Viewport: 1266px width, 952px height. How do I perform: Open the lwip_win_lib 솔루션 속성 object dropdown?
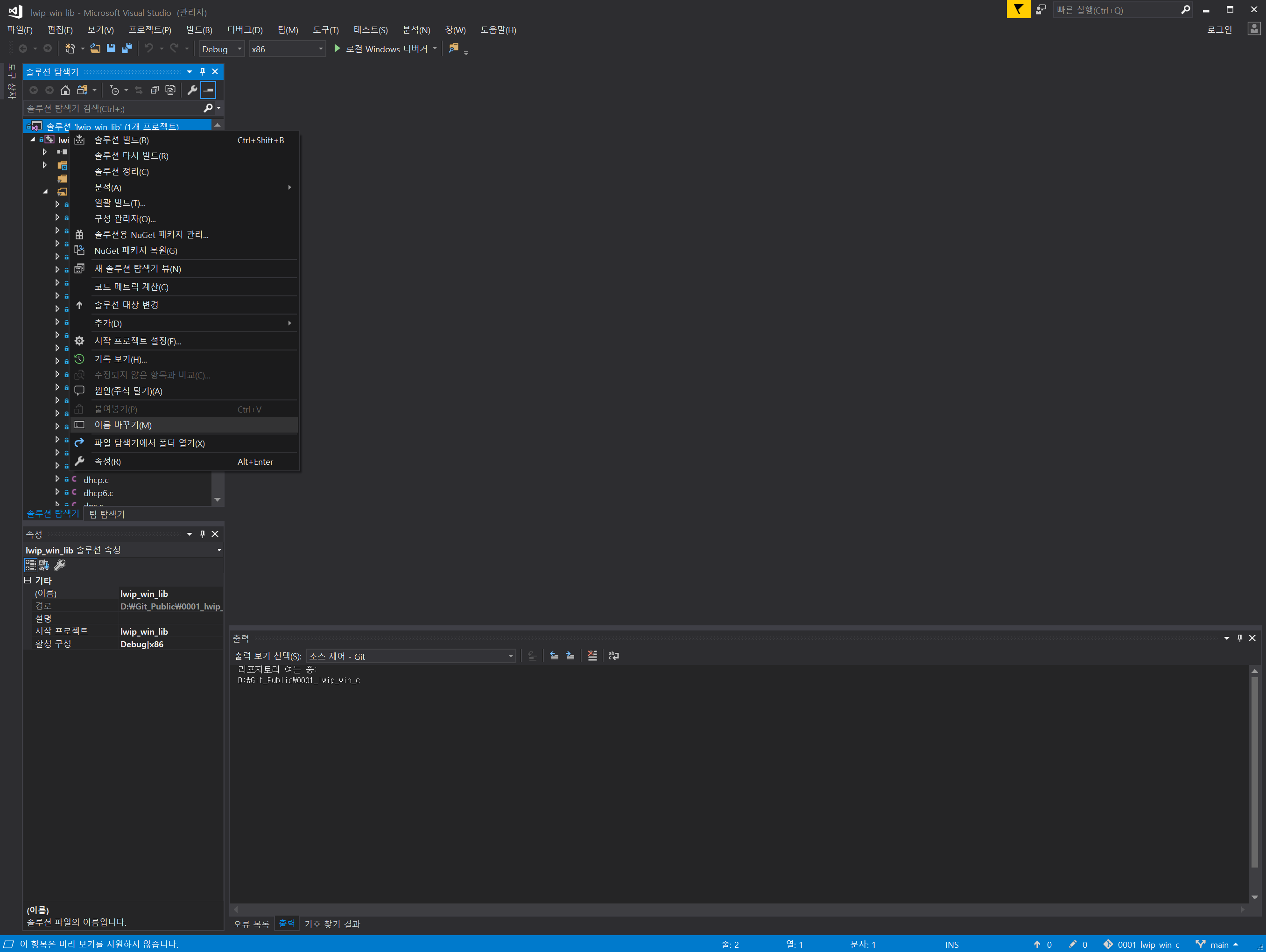point(219,550)
